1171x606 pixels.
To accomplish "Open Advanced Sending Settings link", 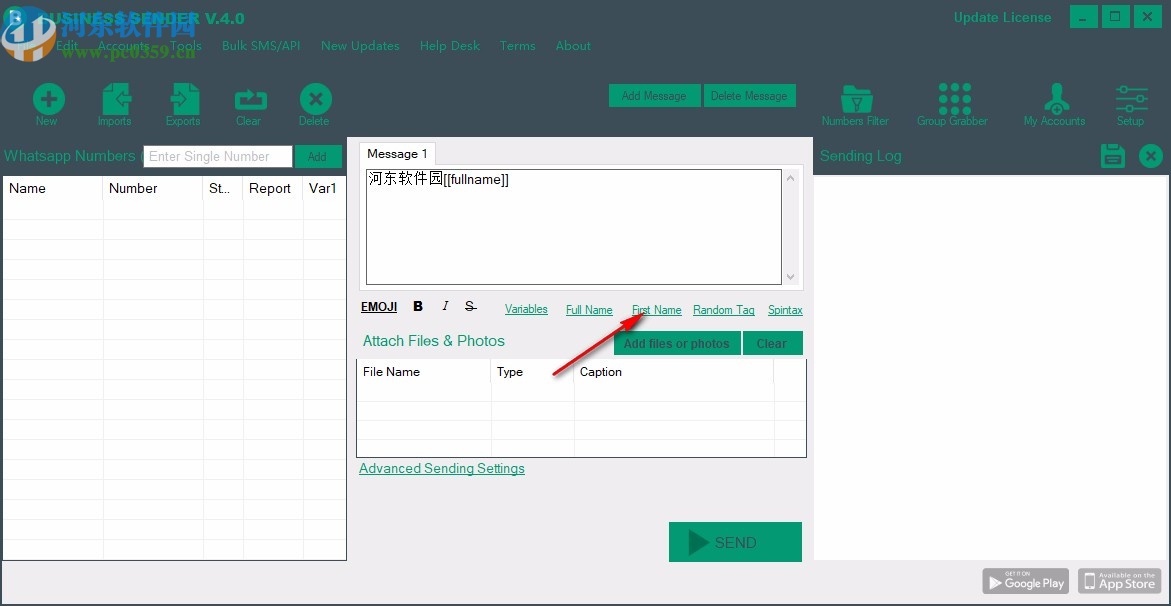I will coord(441,469).
